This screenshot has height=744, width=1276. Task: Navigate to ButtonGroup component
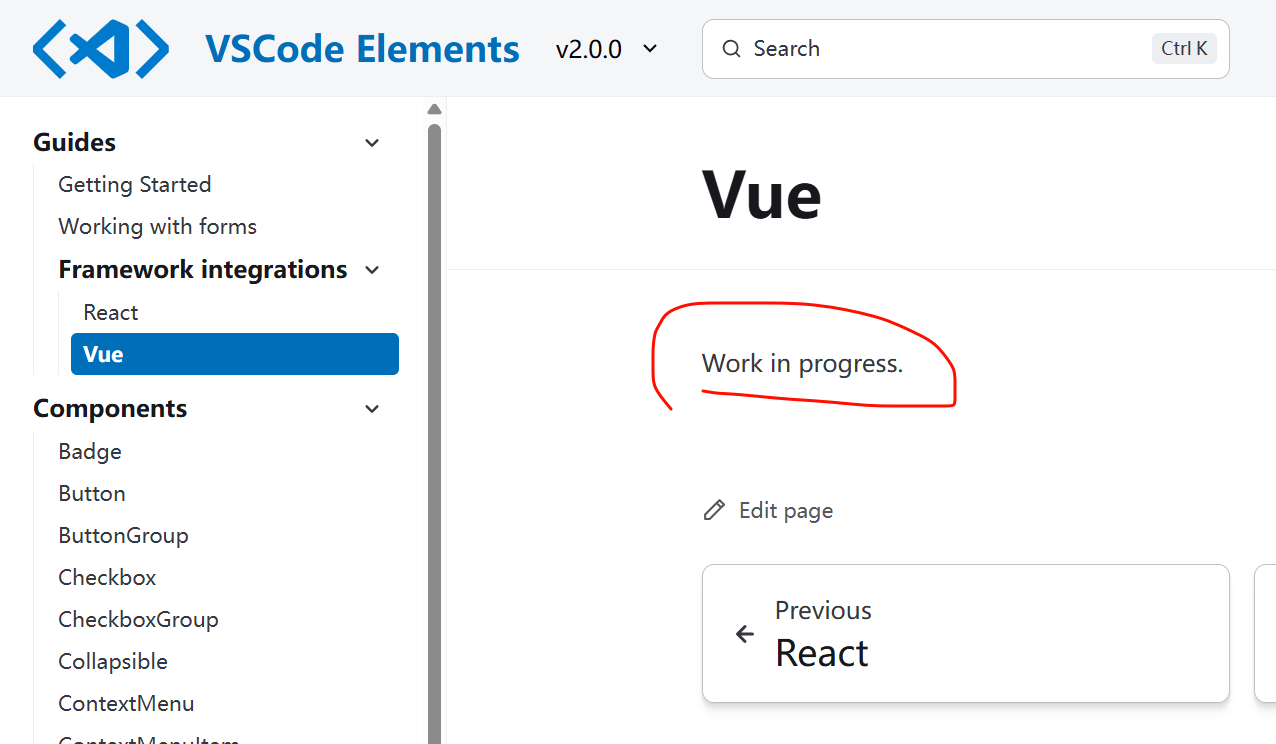point(123,536)
